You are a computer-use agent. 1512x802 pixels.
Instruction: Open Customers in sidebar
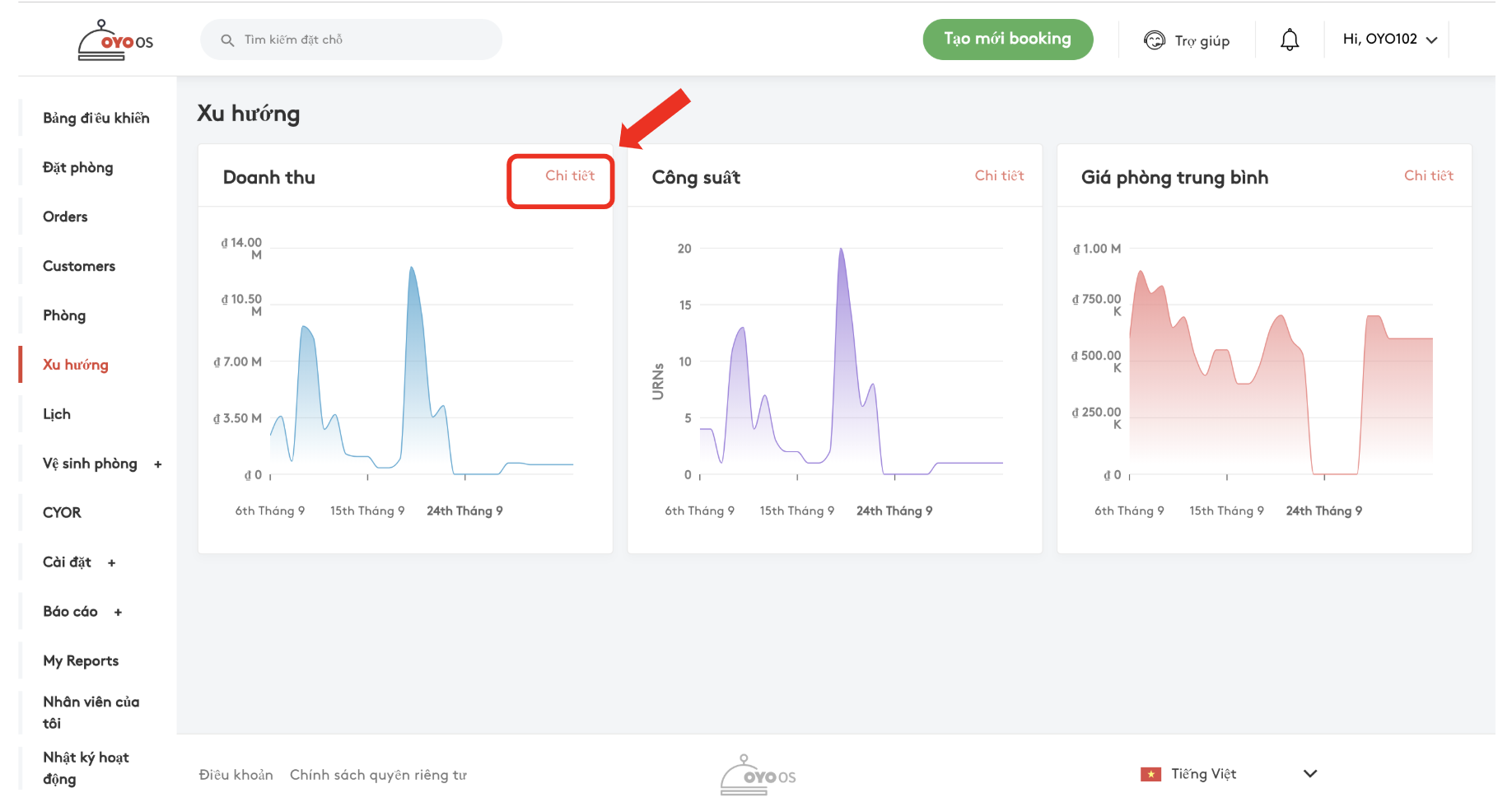79,266
